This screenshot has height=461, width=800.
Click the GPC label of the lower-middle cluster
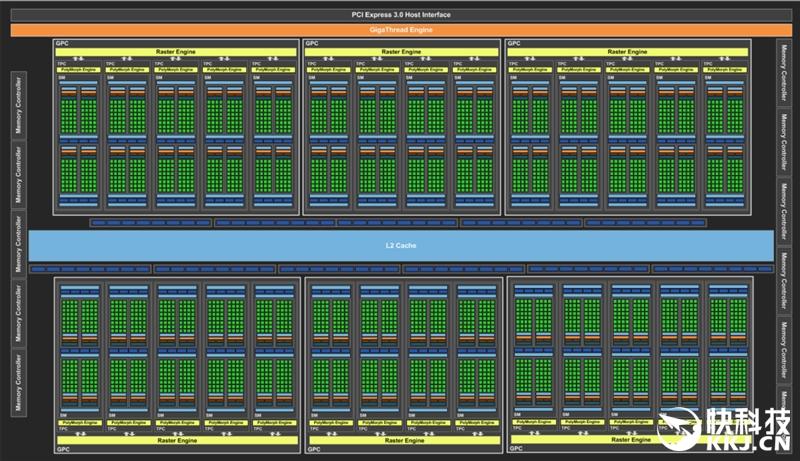(x=314, y=449)
